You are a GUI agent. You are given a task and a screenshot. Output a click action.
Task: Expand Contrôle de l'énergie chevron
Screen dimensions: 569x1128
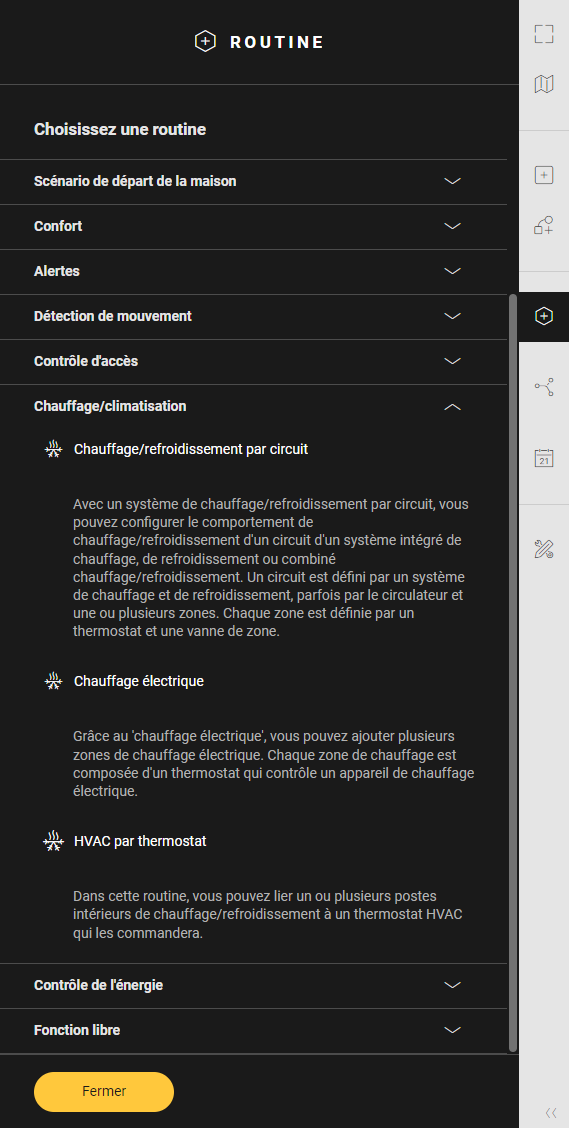click(452, 986)
